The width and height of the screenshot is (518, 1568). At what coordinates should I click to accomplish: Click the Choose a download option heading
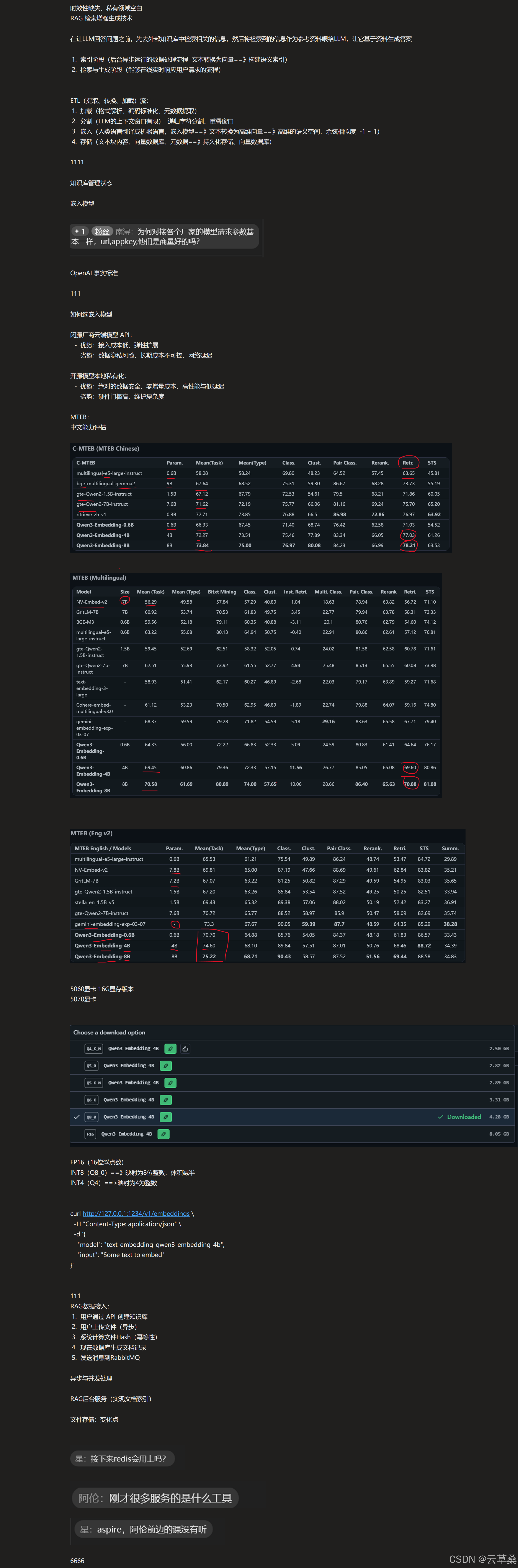[109, 1032]
